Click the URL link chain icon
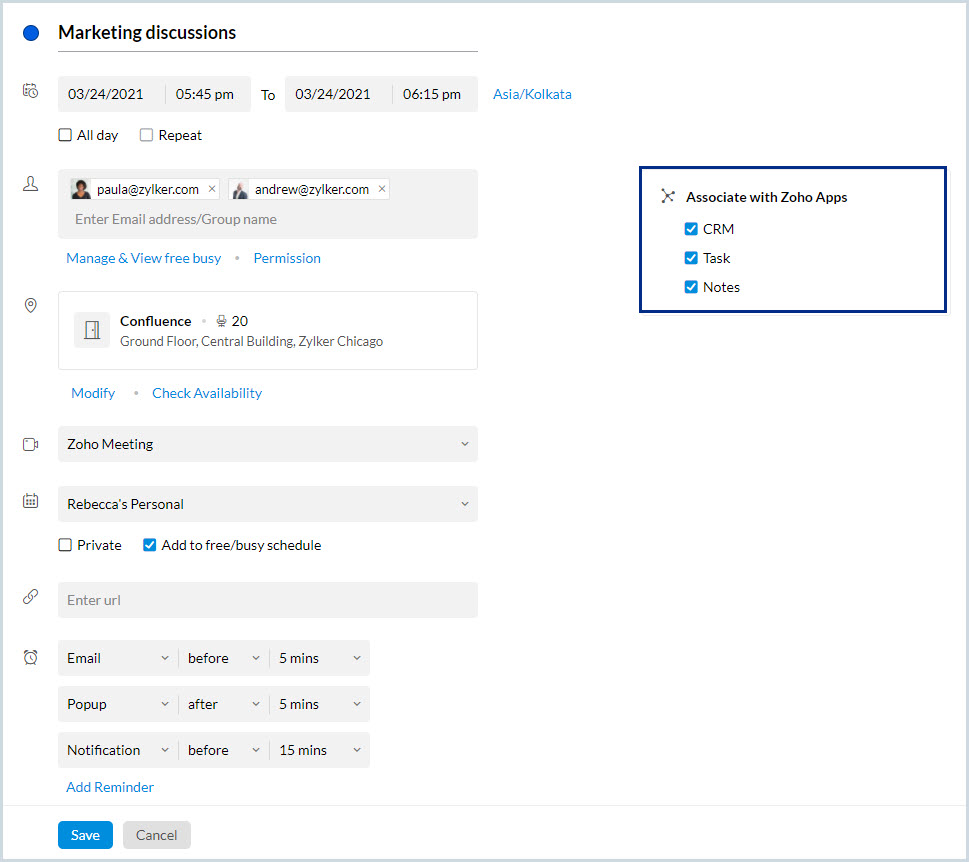Screen dimensions: 969x862 coord(31,597)
